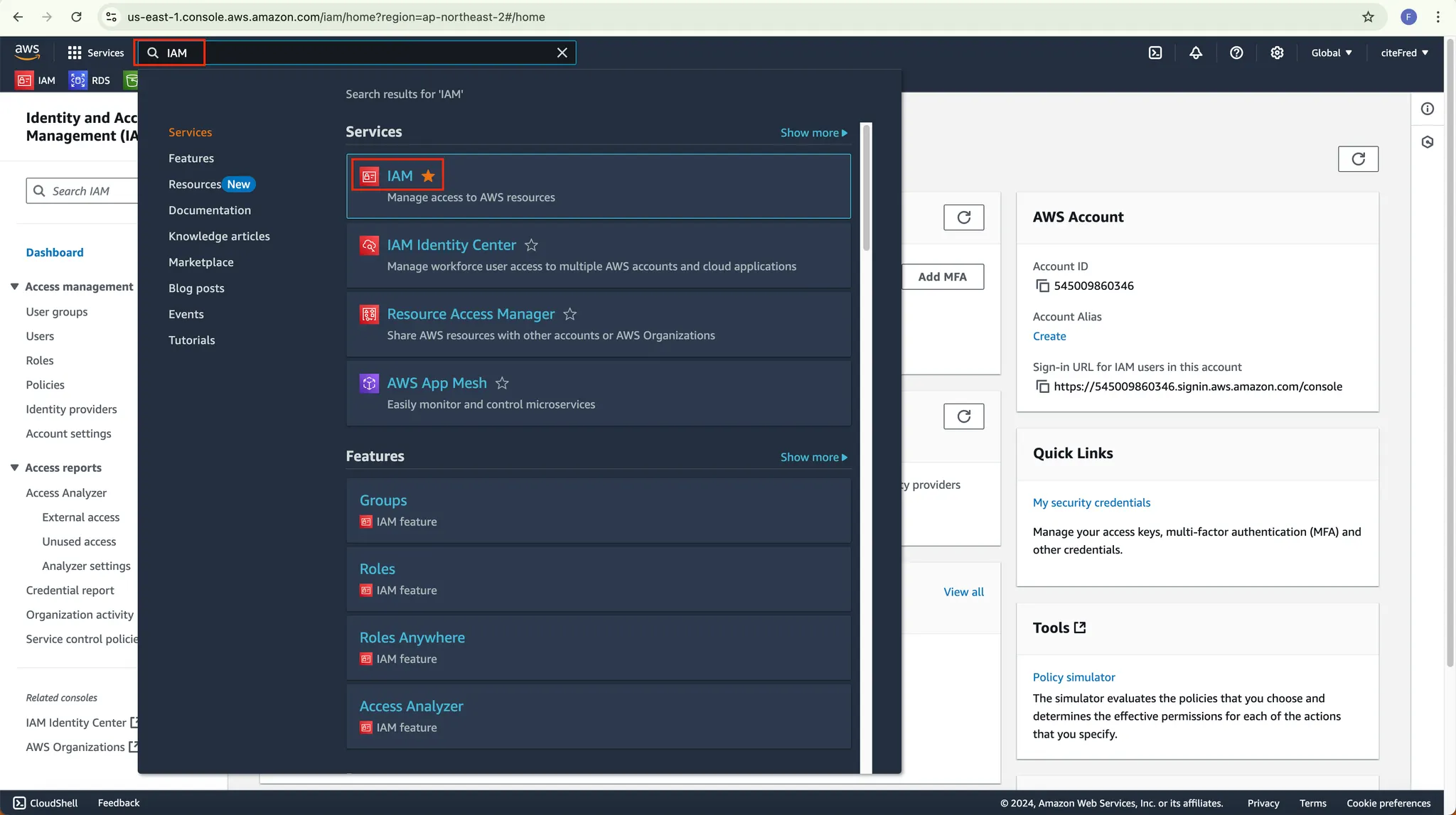Image resolution: width=1456 pixels, height=815 pixels.
Task: Open the citeFred account dropdown
Action: tap(1404, 53)
